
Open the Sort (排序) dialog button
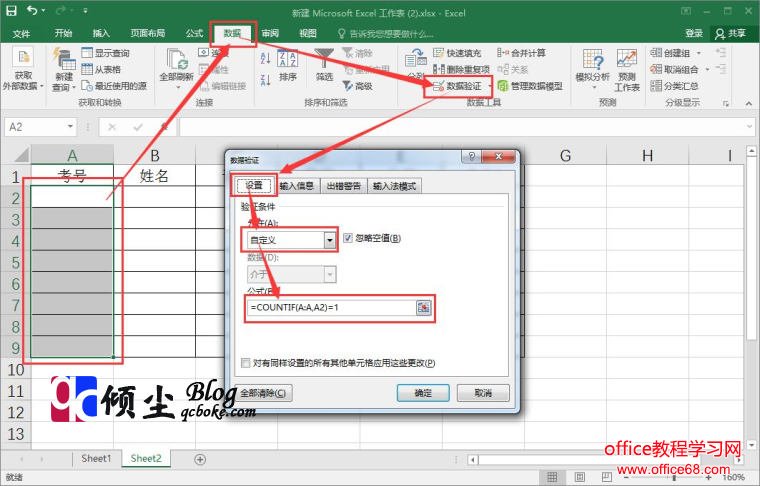point(287,66)
